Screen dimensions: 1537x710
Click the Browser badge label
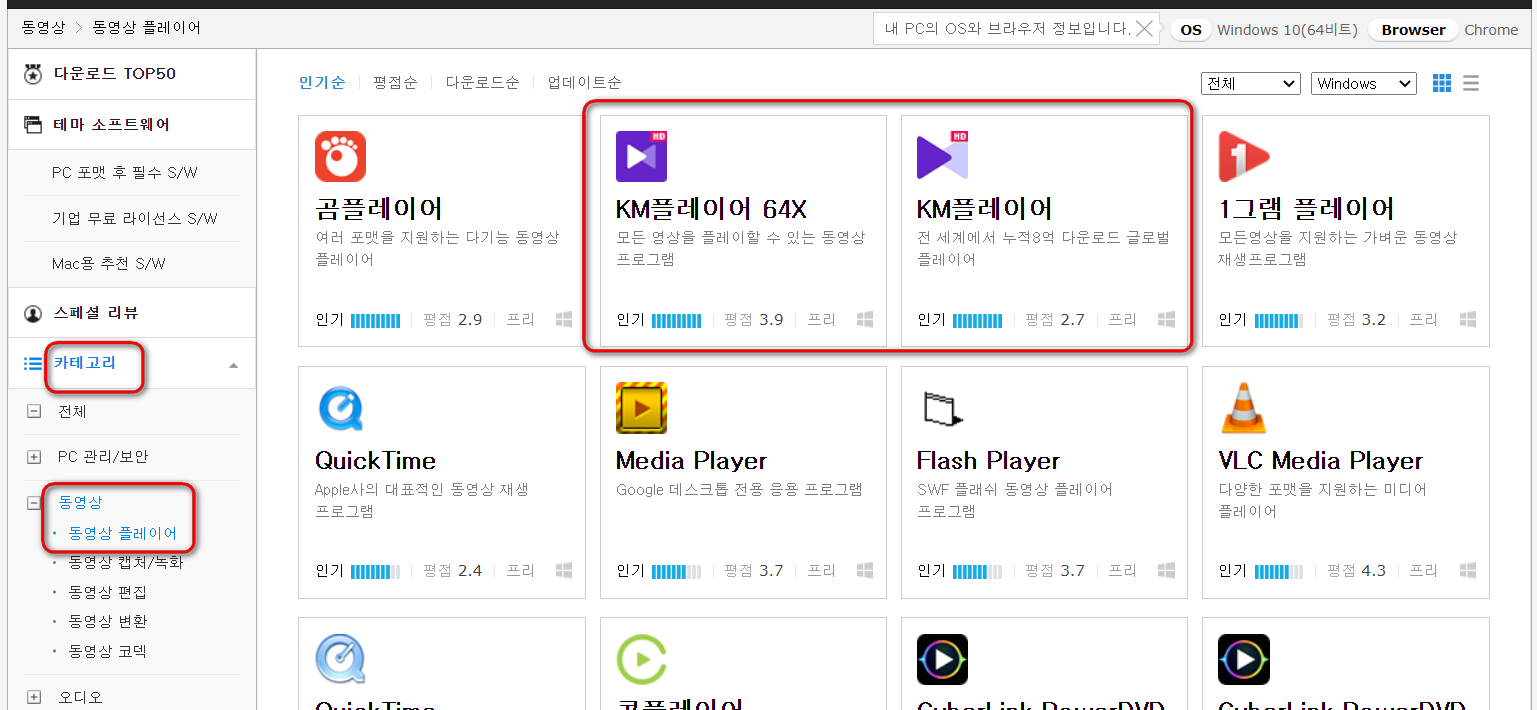pos(1413,30)
